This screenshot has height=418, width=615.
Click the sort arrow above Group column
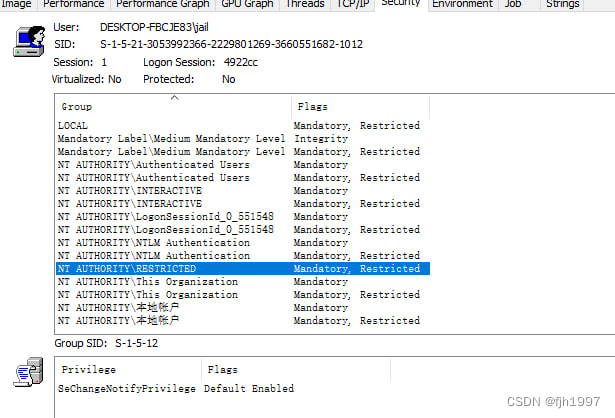(x=175, y=98)
